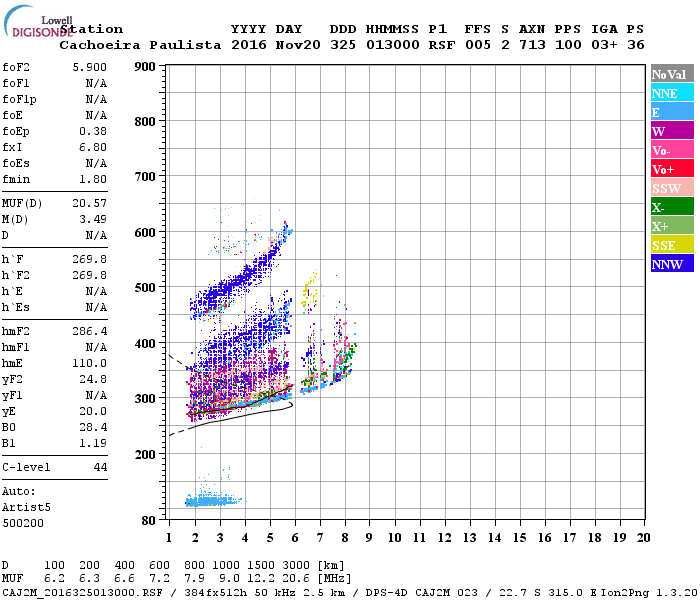This screenshot has height=600, width=700.
Task: Select the NNE cyan legend swatch
Action: (x=672, y=93)
